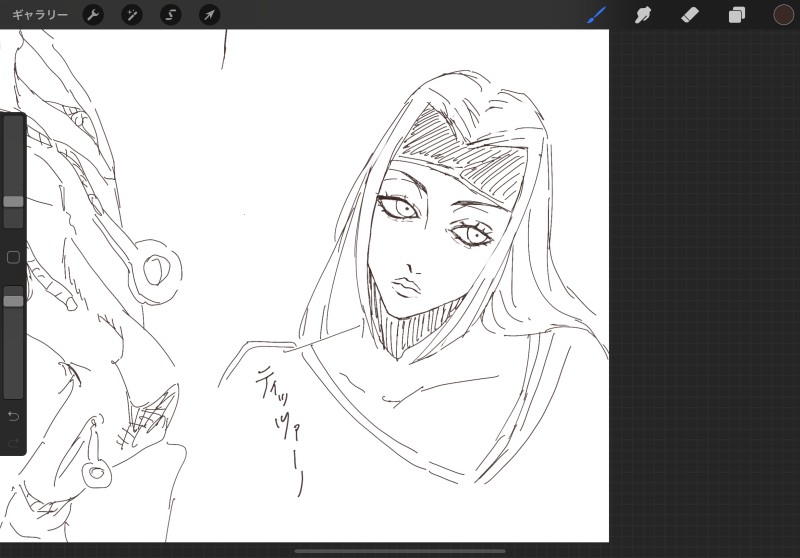This screenshot has height=558, width=800.
Task: Click the brush opacity slider handle
Action: (13, 301)
